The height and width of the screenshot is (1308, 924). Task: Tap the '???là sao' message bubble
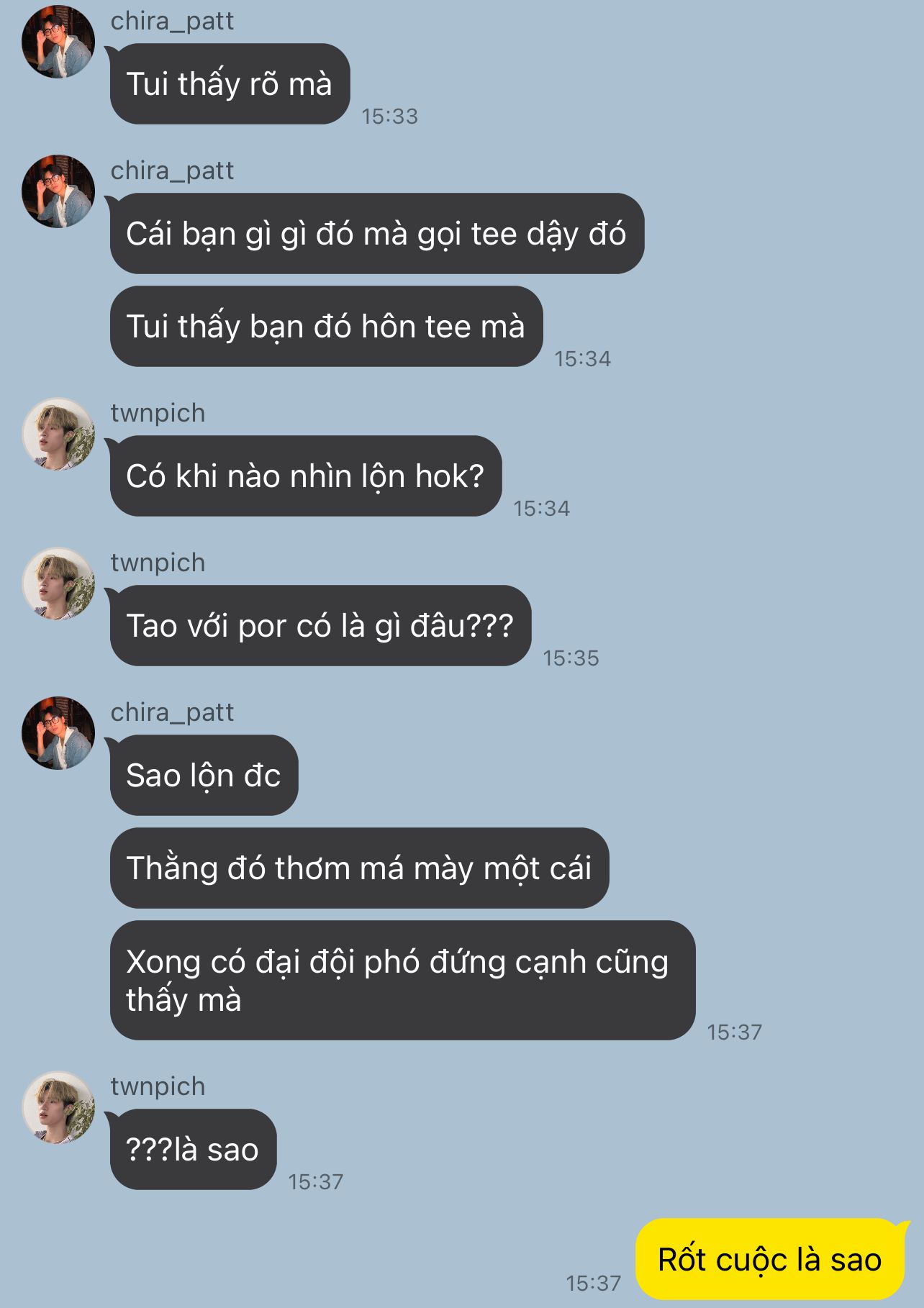click(193, 1150)
